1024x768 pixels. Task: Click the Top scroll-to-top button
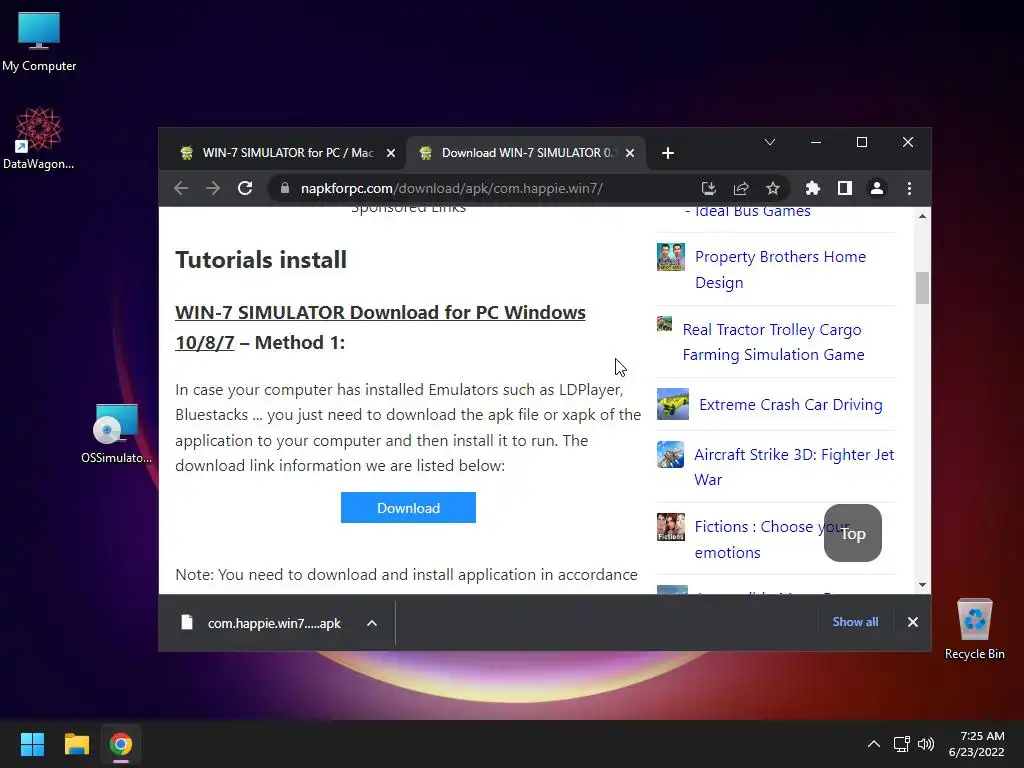pyautogui.click(x=852, y=533)
